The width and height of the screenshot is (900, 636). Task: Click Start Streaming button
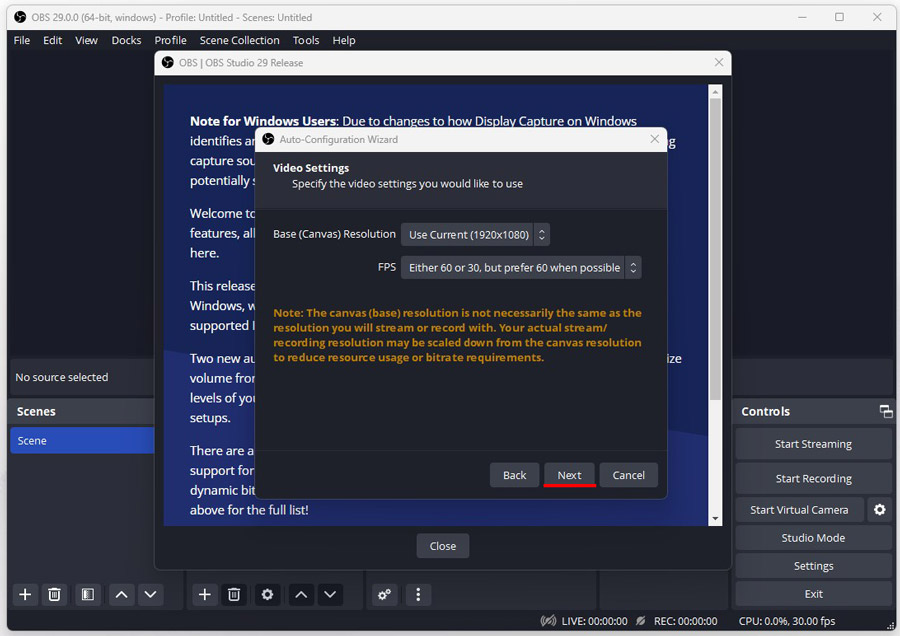pos(813,444)
